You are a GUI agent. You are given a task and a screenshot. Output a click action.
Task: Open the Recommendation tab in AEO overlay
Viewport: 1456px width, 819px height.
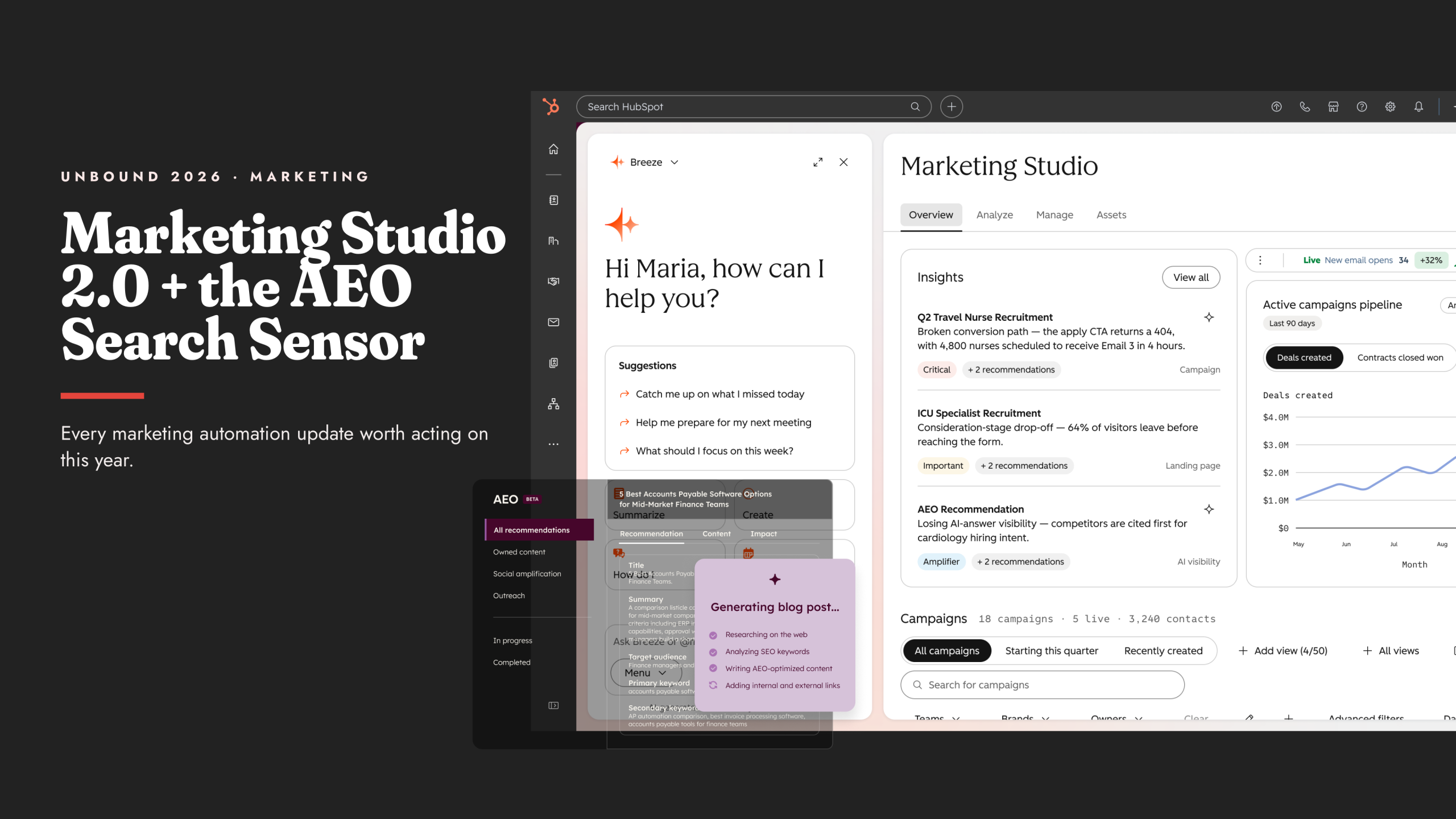pos(651,534)
